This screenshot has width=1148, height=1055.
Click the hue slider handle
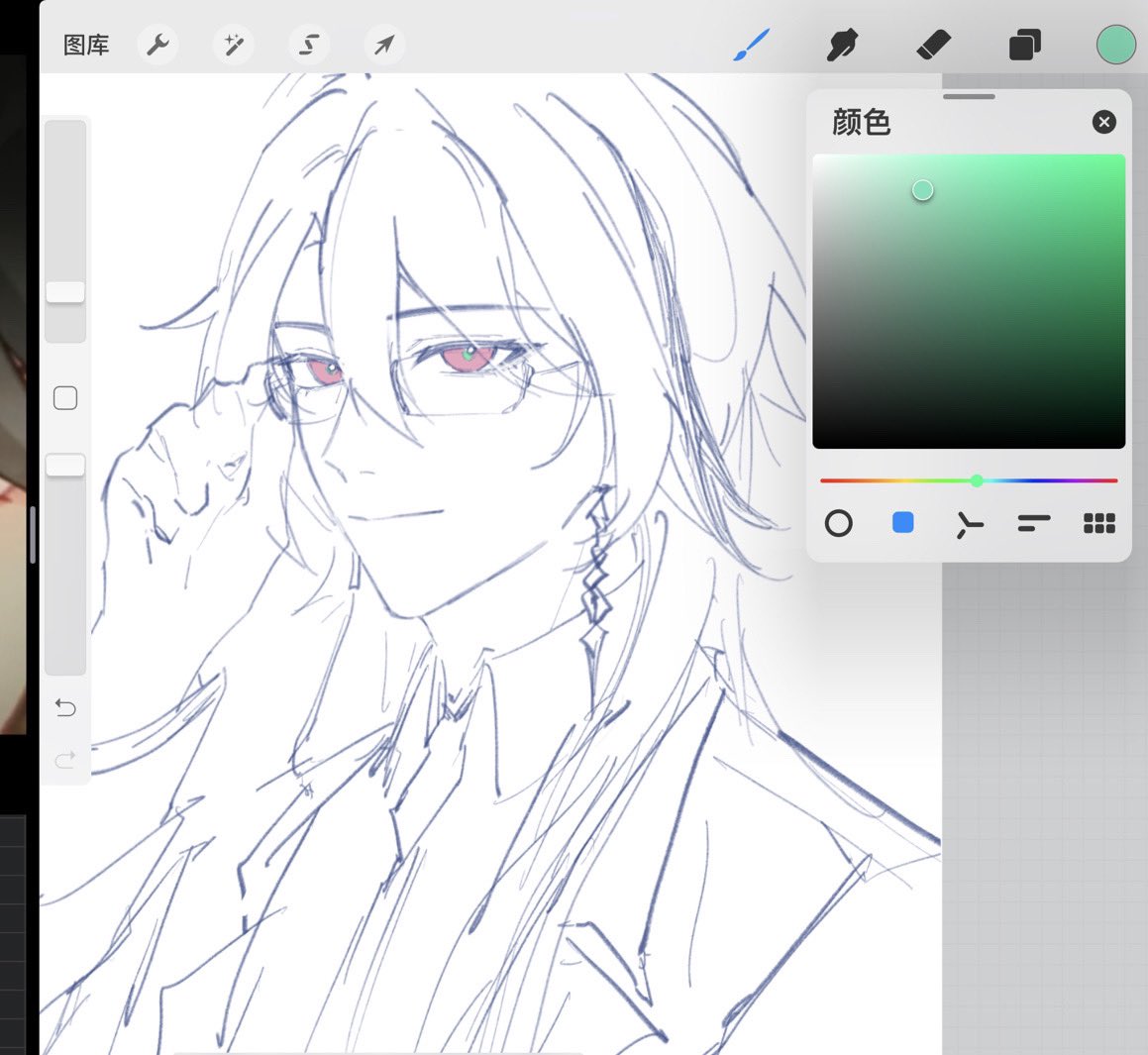[977, 480]
